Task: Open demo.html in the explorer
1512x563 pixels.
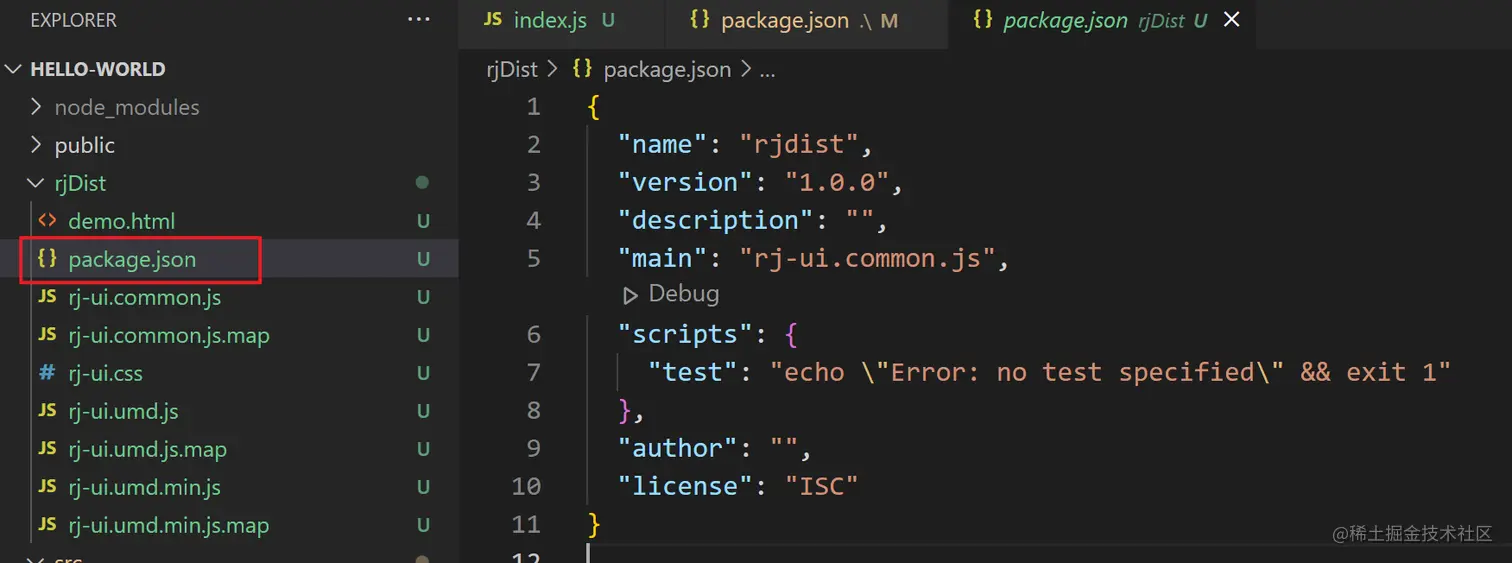Action: point(121,221)
